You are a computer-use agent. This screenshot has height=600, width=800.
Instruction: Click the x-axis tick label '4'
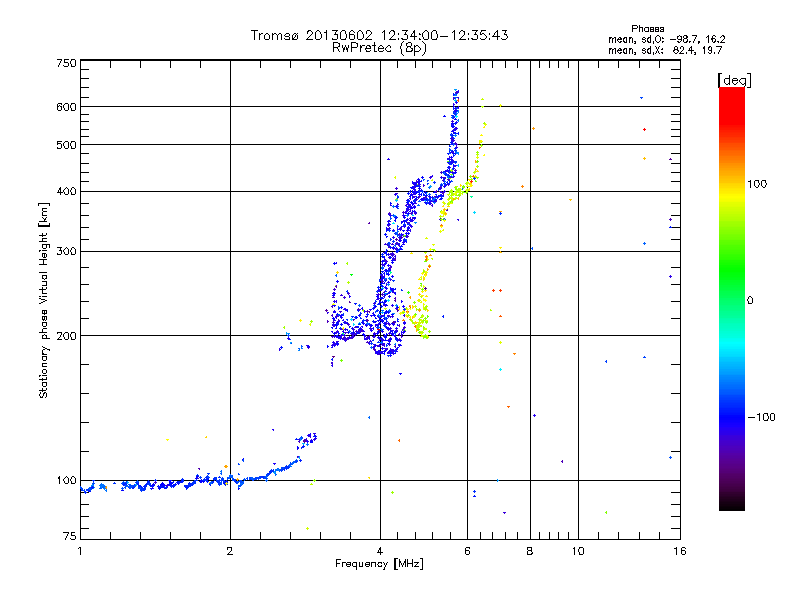pos(380,551)
